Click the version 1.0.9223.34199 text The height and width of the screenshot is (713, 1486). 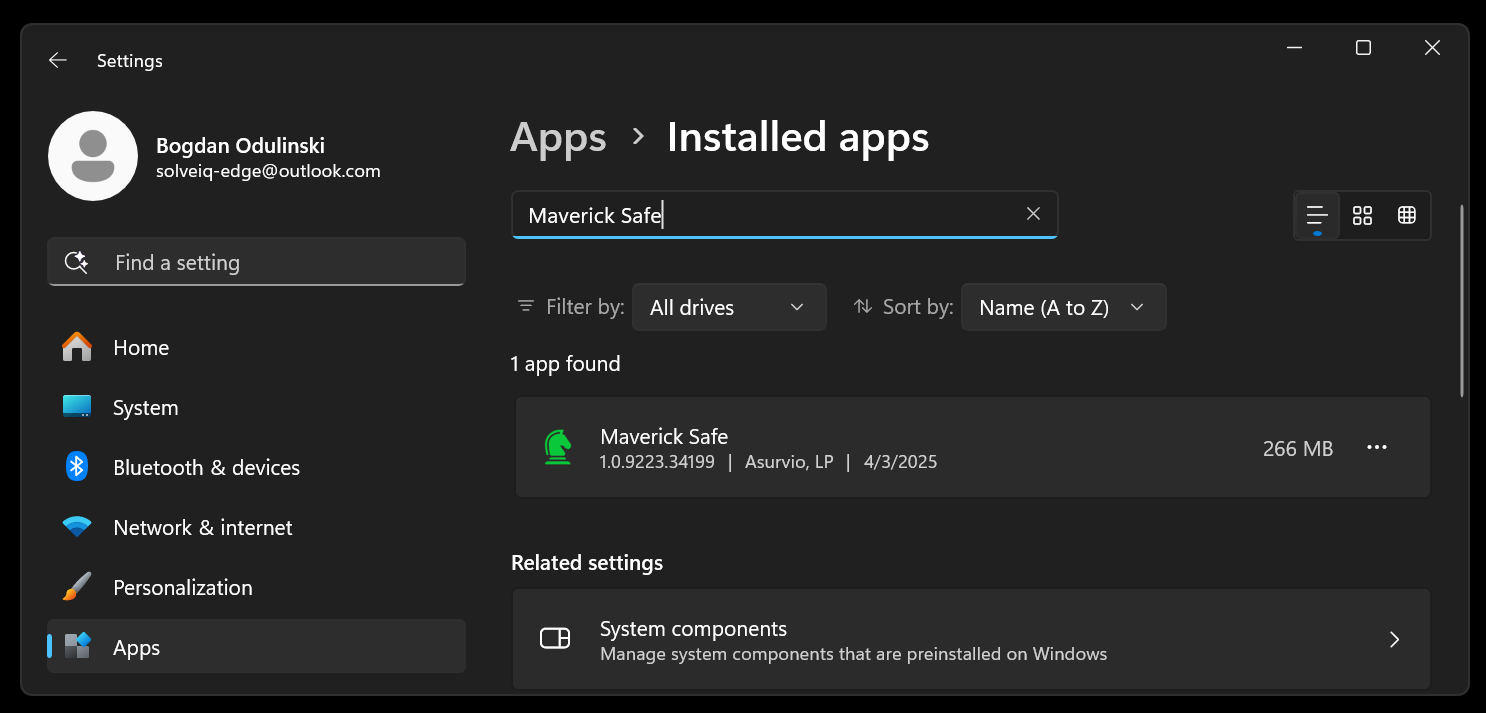657,462
